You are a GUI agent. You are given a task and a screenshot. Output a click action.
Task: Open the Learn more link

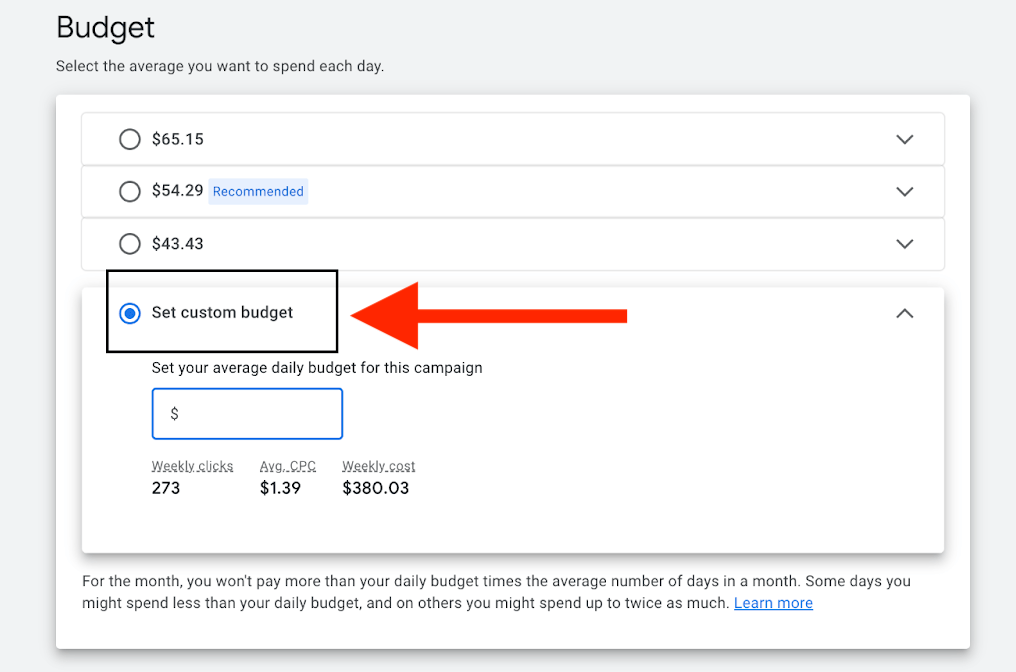point(773,603)
